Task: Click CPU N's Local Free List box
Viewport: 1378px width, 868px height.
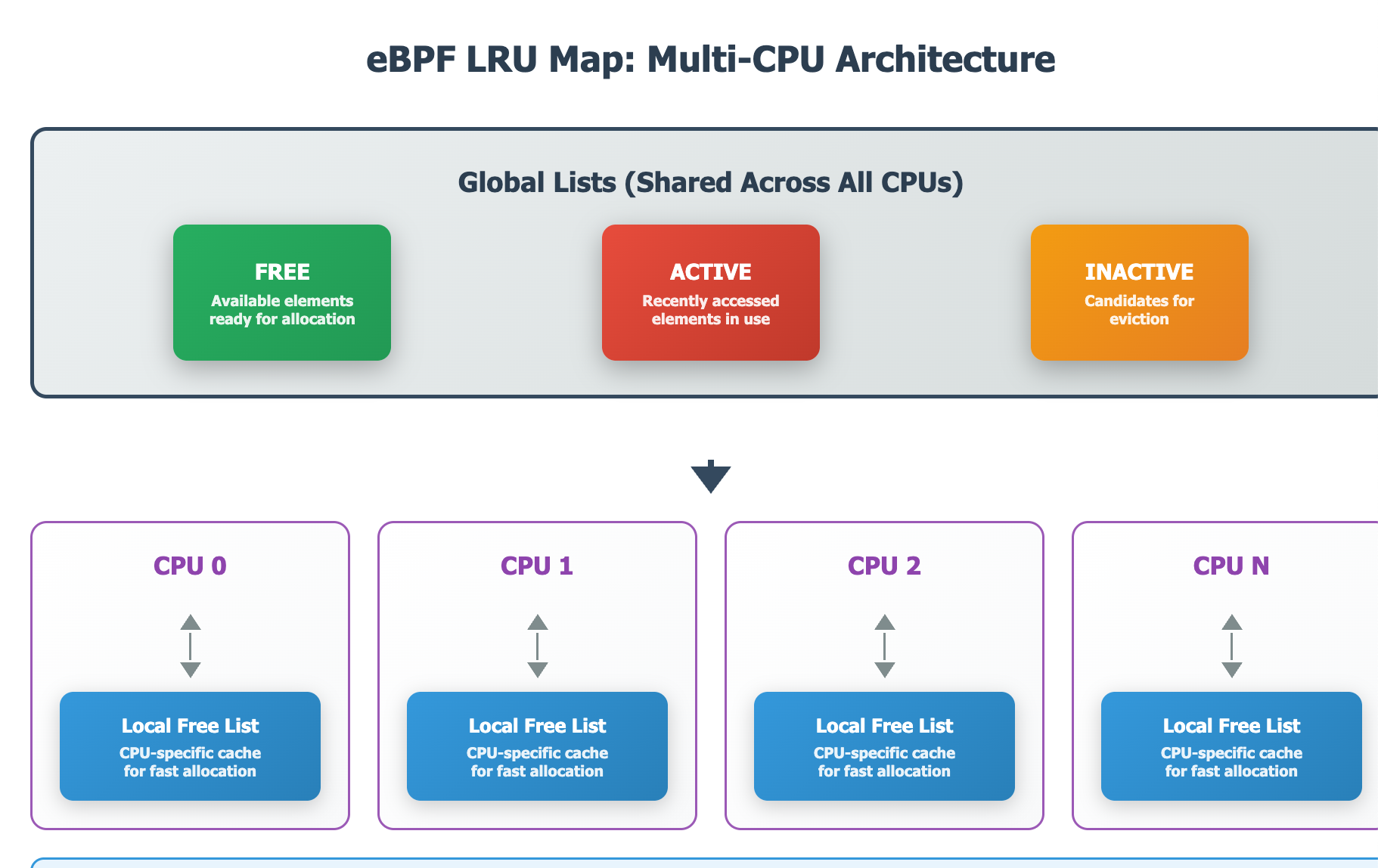Action: click(x=1231, y=746)
